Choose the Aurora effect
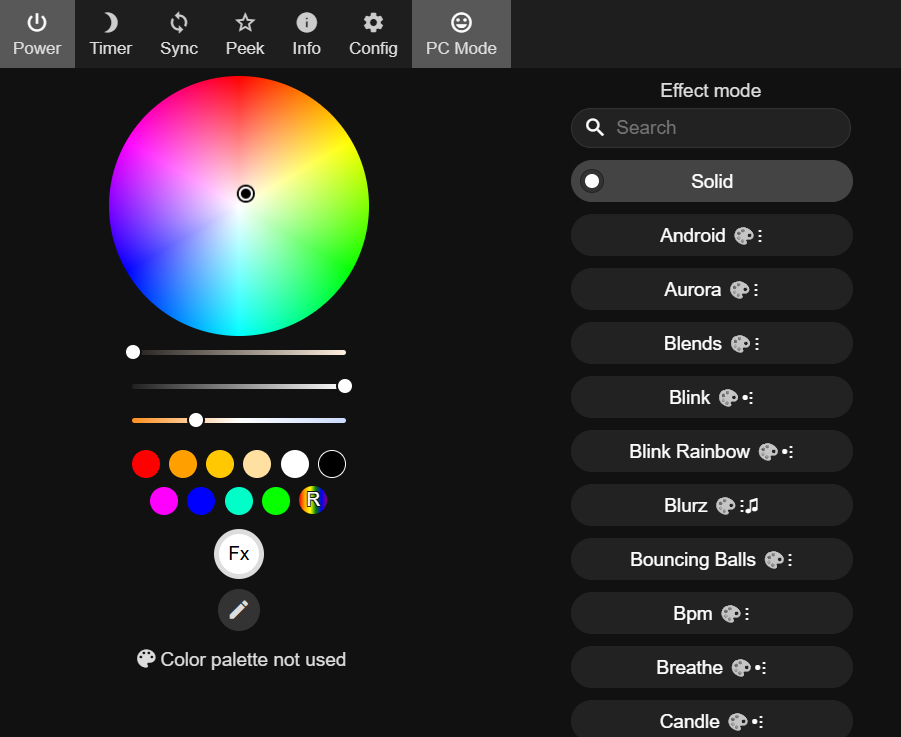The width and height of the screenshot is (901, 737). pos(711,290)
